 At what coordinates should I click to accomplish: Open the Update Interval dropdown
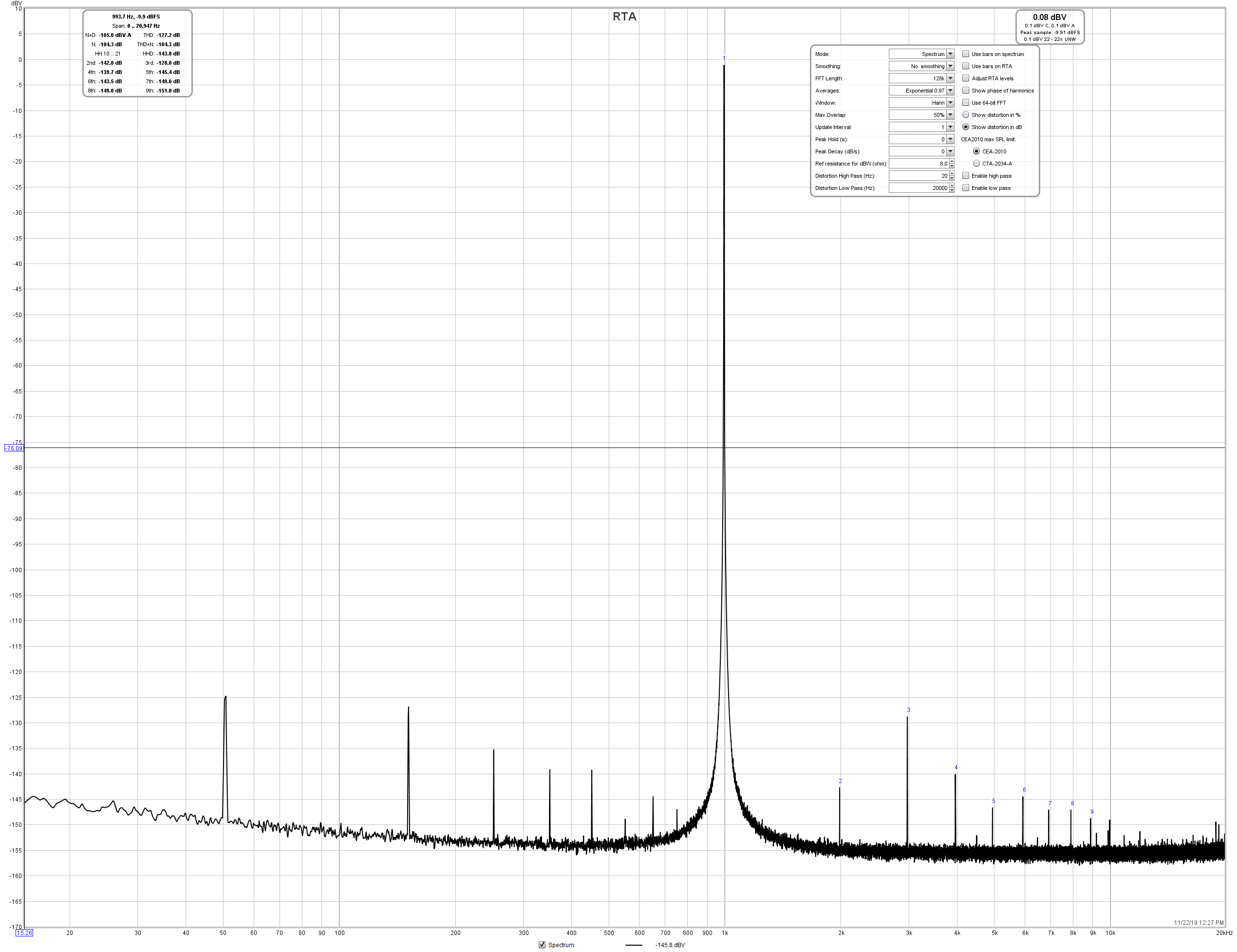click(921, 127)
